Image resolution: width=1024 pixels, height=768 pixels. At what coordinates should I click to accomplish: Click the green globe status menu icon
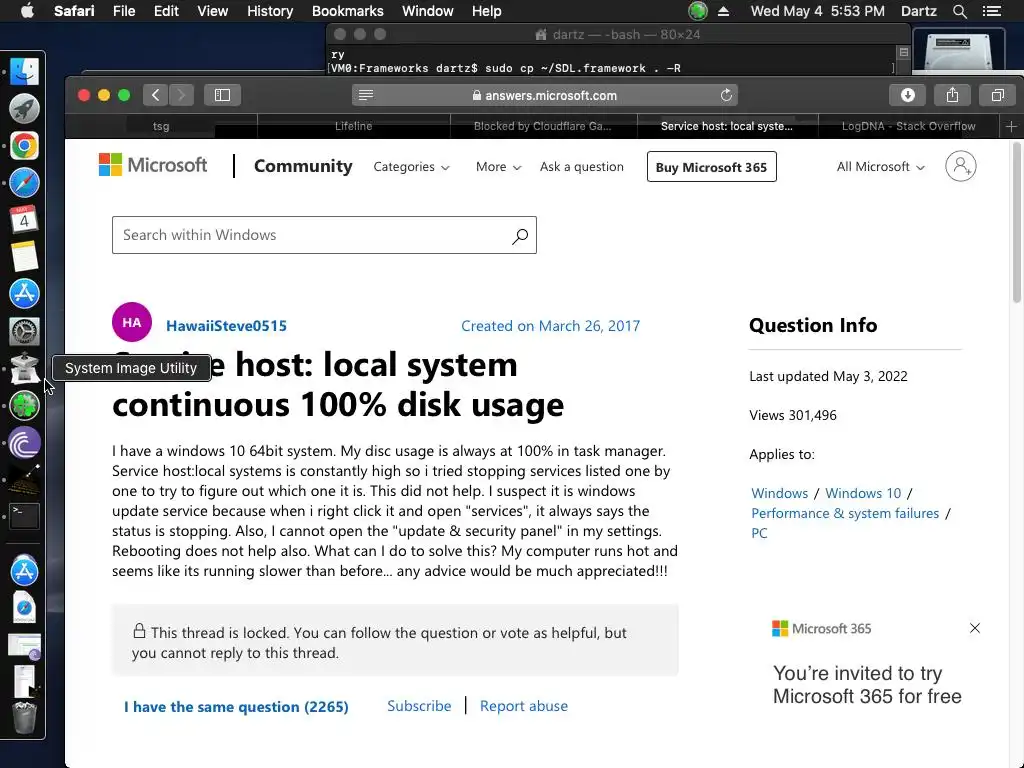click(697, 11)
